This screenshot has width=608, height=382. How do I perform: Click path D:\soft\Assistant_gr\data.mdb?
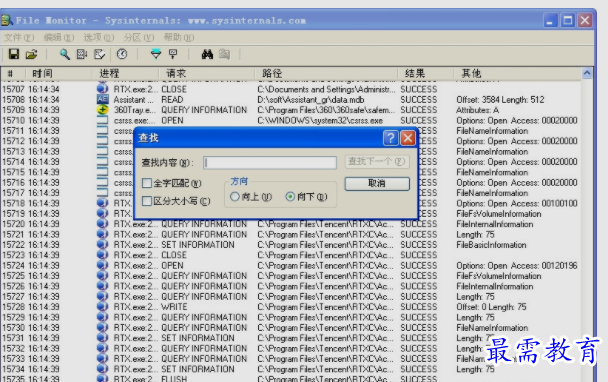[x=311, y=100]
